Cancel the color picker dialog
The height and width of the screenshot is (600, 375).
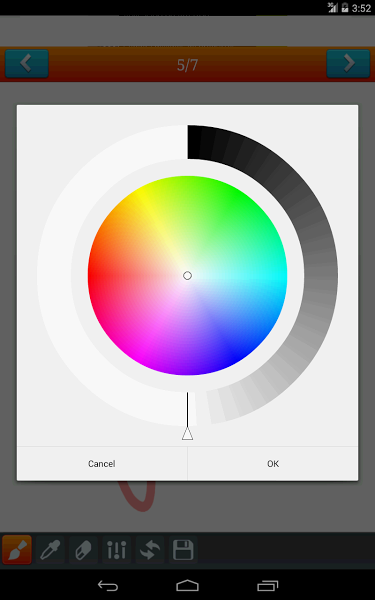[x=102, y=463]
